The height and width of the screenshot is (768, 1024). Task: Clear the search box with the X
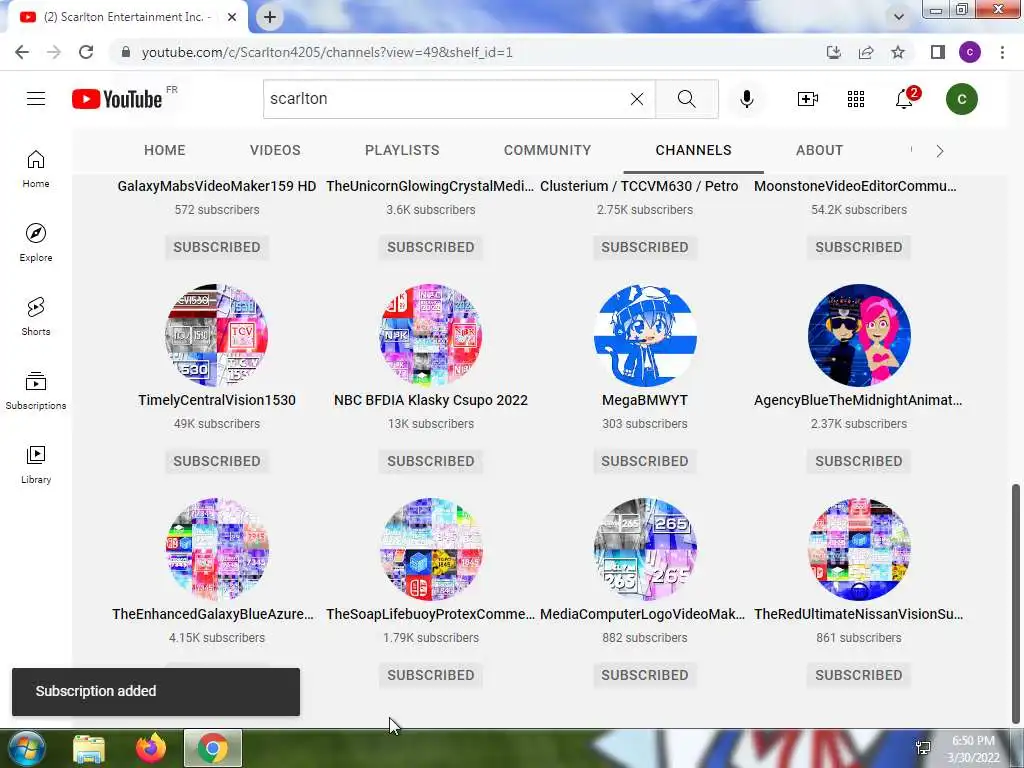point(637,99)
